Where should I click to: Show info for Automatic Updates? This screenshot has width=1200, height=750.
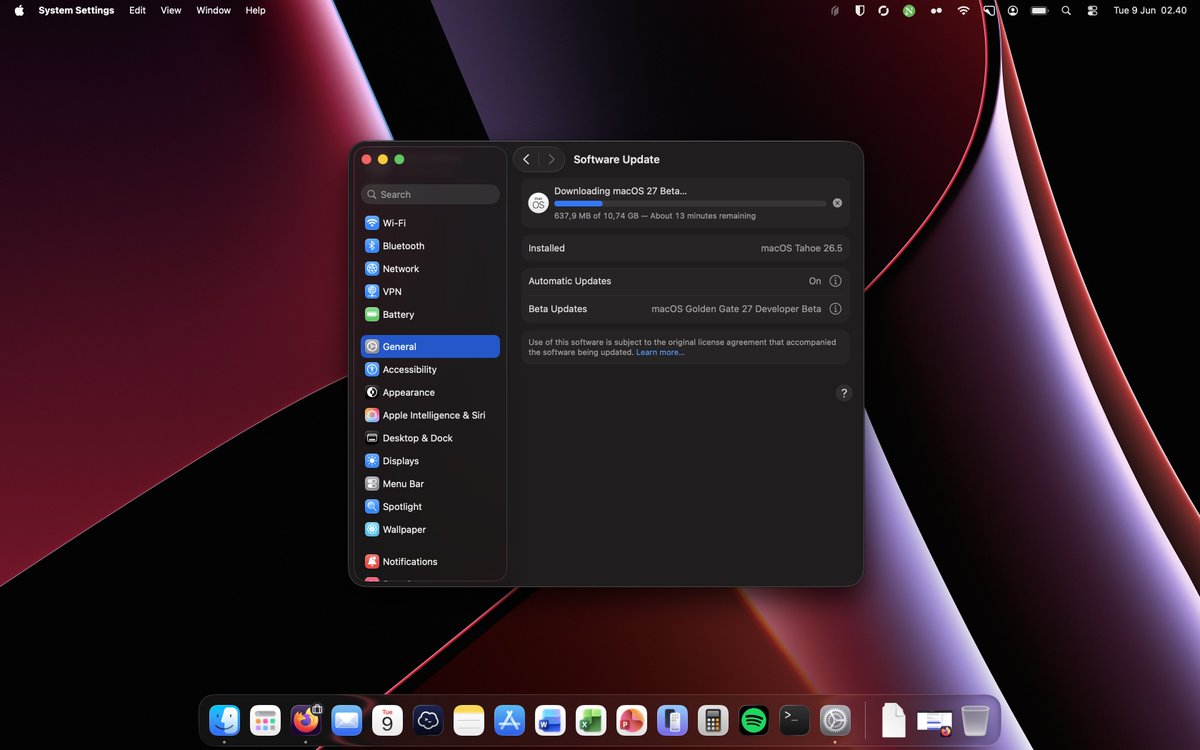(836, 282)
